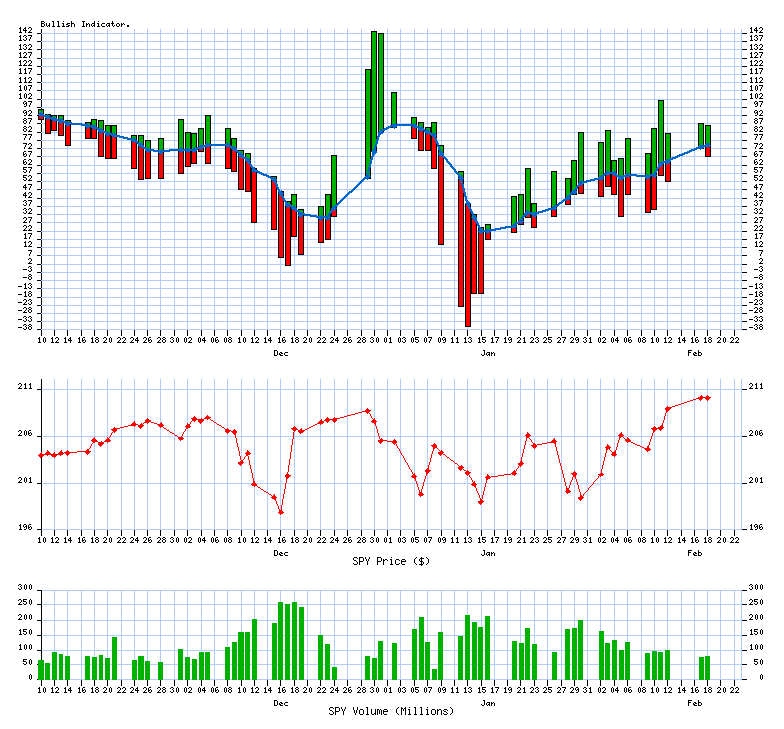This screenshot has height=729, width=784.
Task: Click the first green bar in volume chart
Action: click(x=41, y=668)
